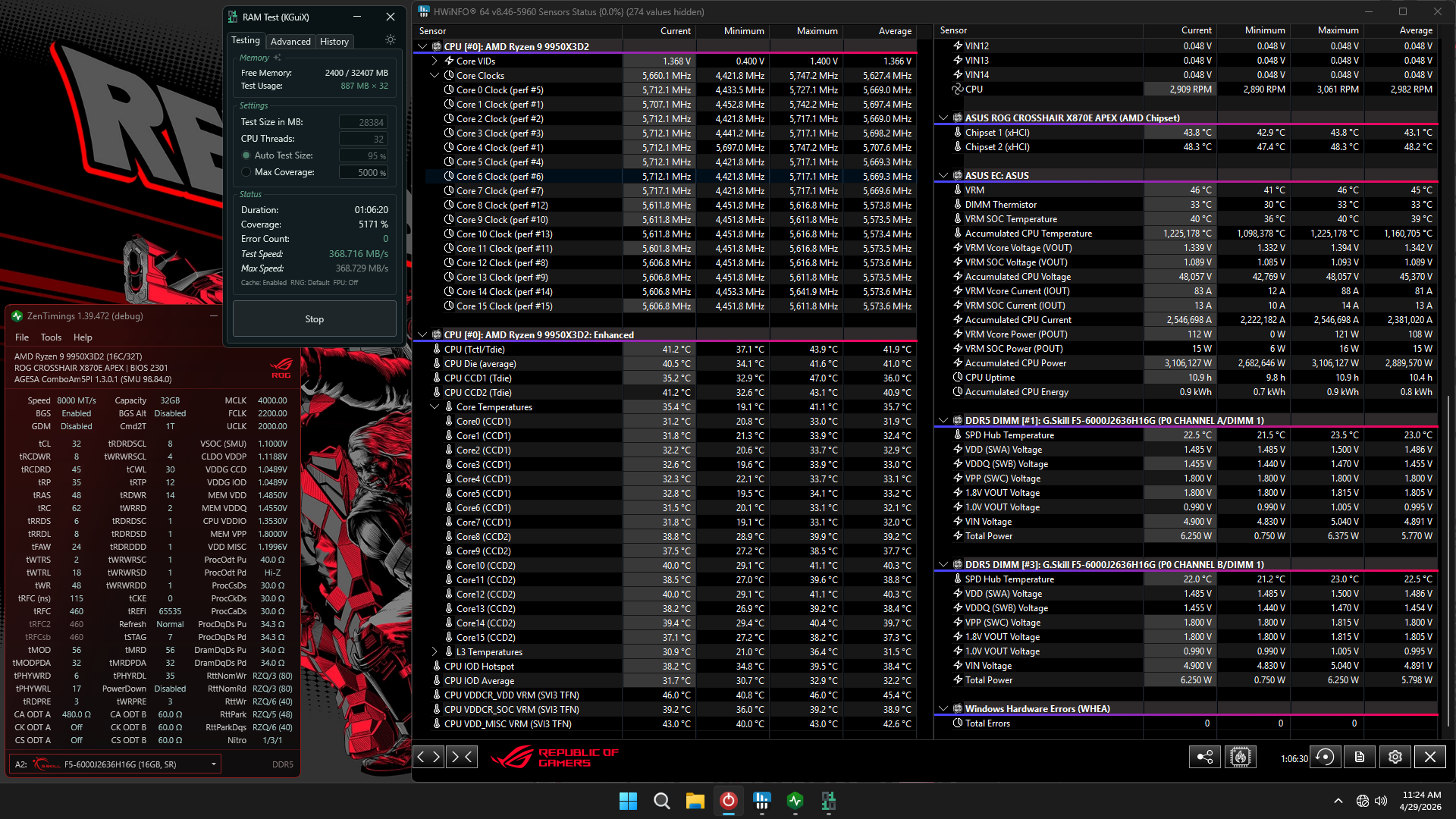The image size is (1456, 819).
Task: Click the Auto Test Size percent field
Action: [x=363, y=155]
